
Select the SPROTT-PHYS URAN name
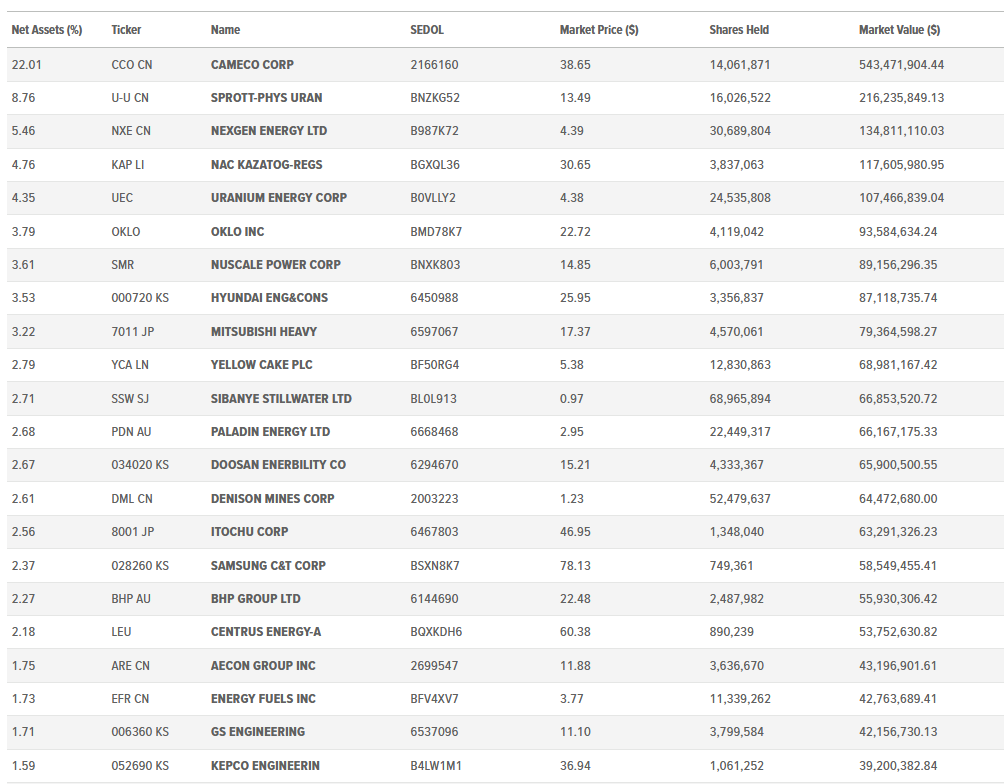click(266, 98)
